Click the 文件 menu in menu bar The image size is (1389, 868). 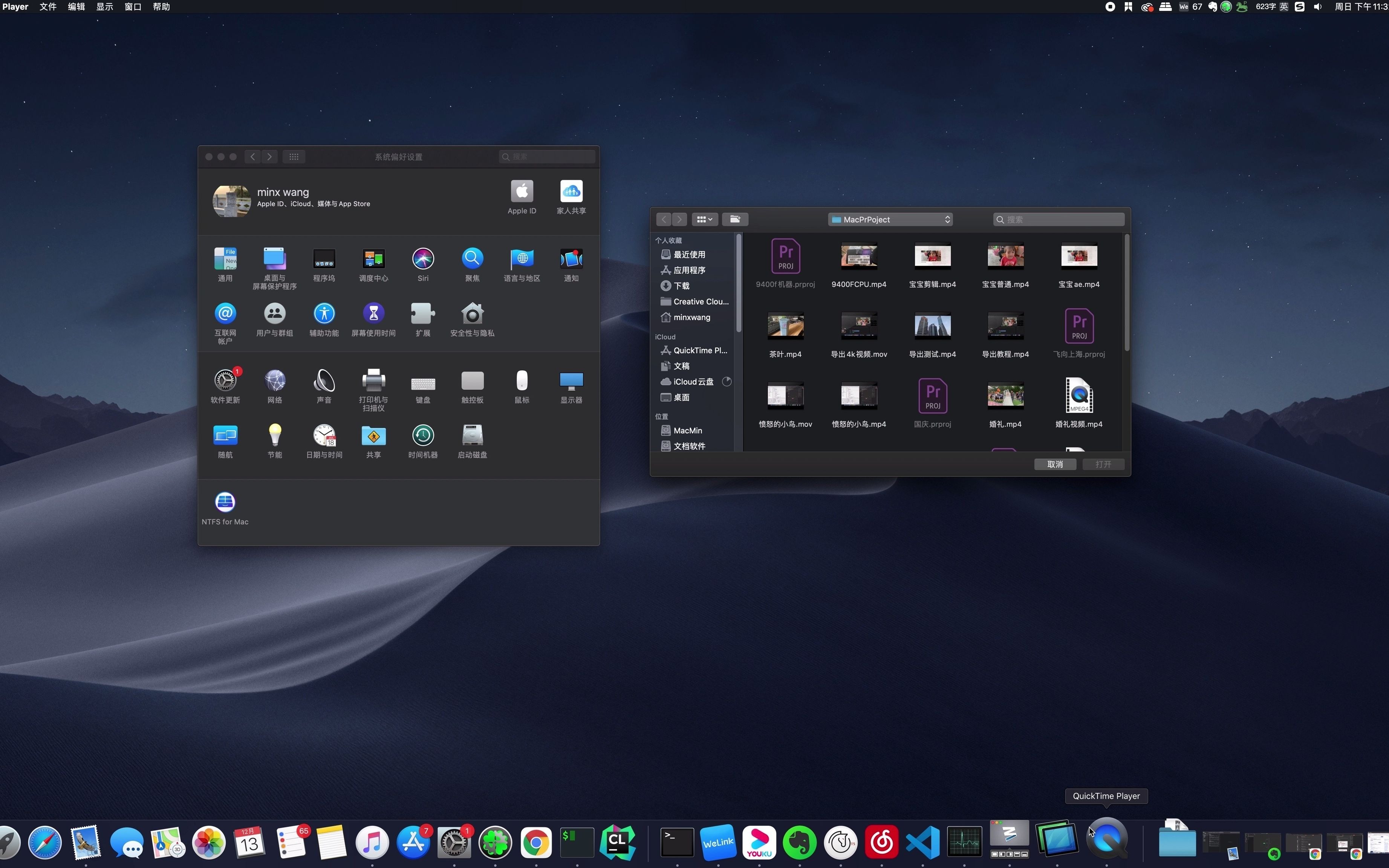click(x=48, y=7)
